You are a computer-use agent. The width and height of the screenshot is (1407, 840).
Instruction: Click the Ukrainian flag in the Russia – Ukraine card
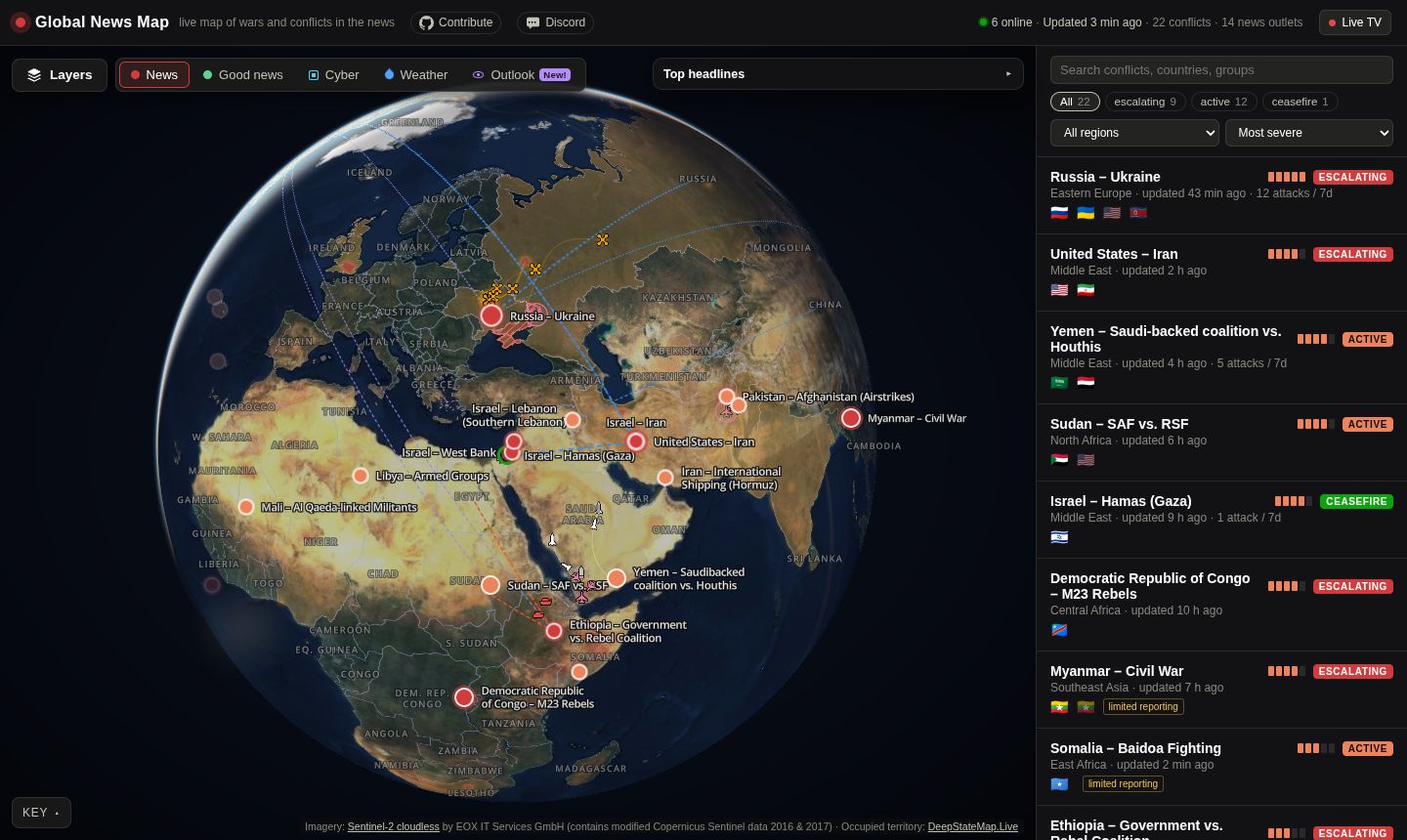click(1086, 213)
